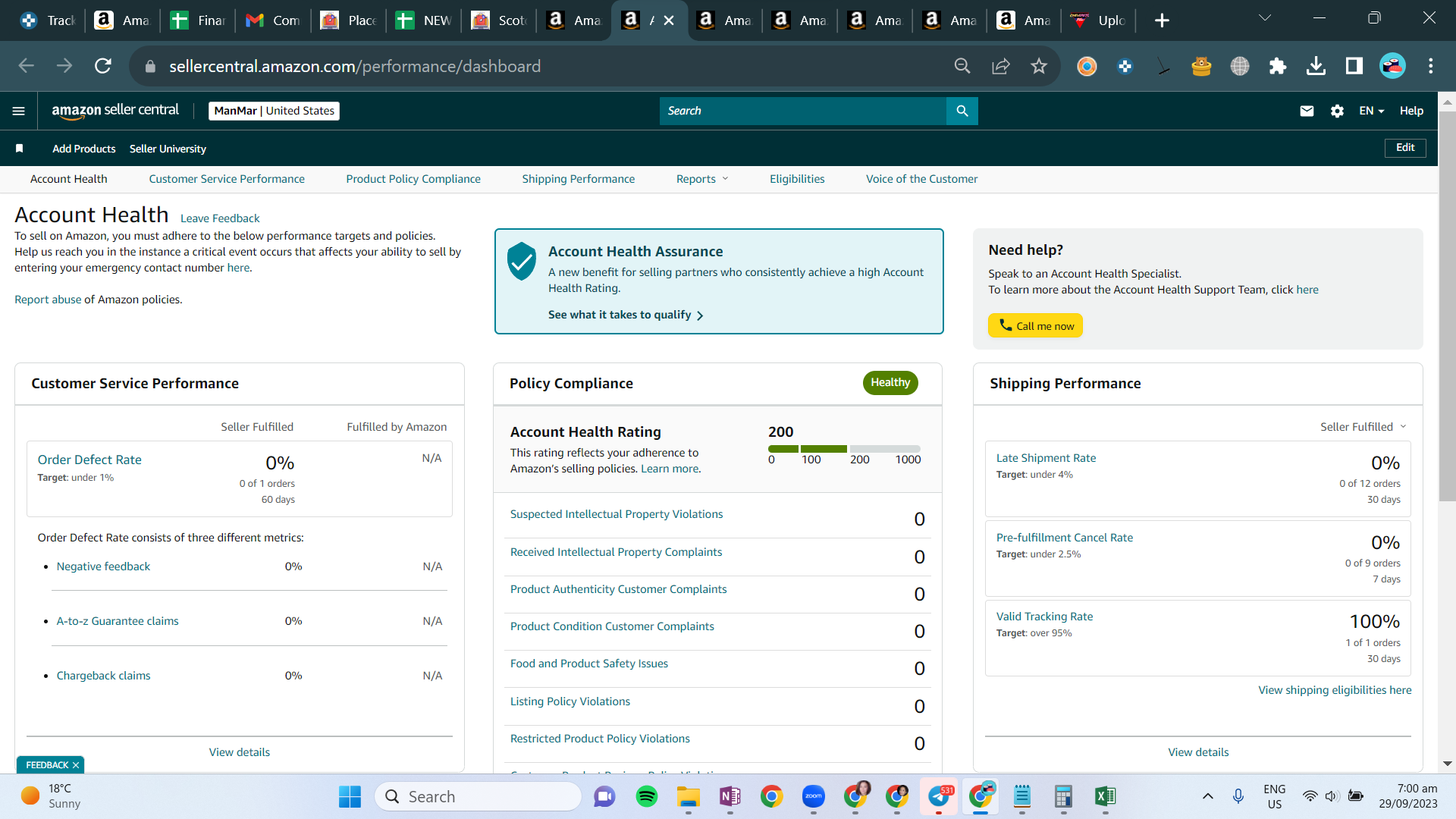Show hidden system tray icons
Image resolution: width=1456 pixels, height=819 pixels.
click(1208, 796)
